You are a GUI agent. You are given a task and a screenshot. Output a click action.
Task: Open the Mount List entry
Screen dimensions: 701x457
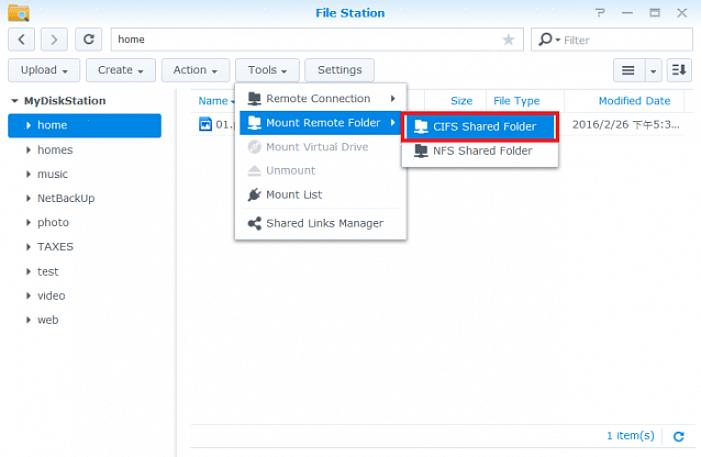pyautogui.click(x=321, y=195)
